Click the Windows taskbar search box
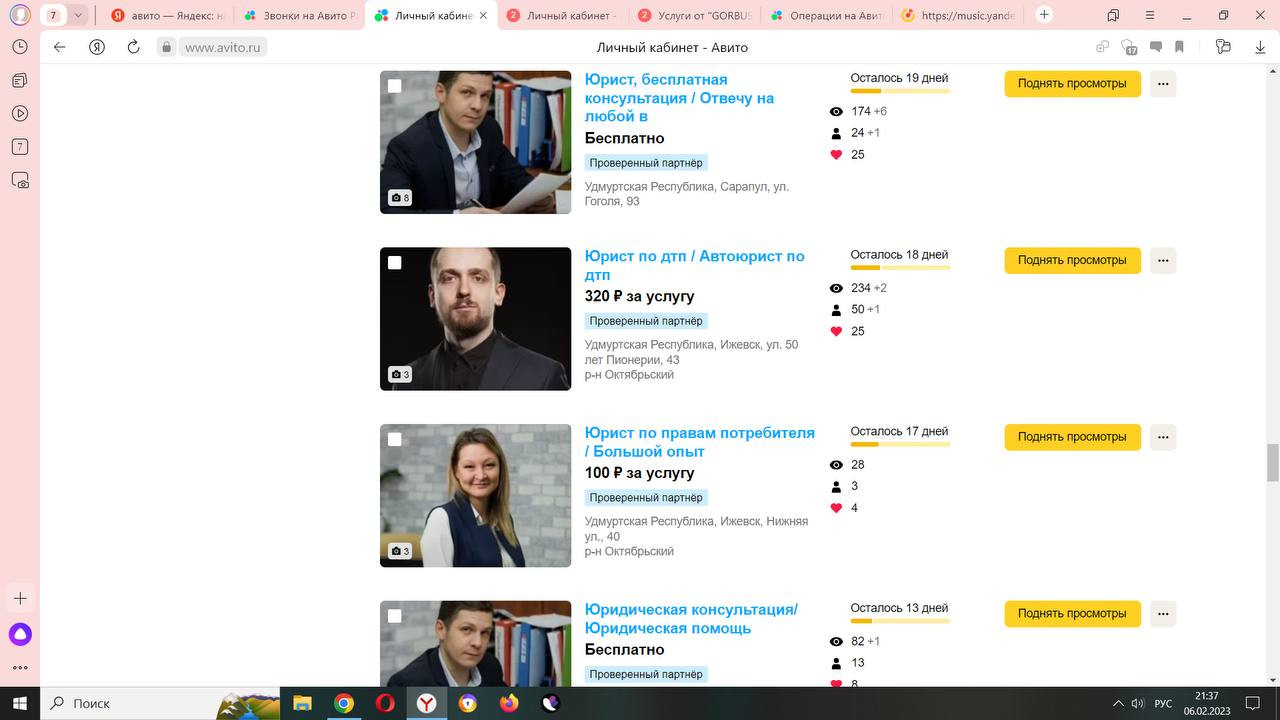The image size is (1280, 720). [160, 703]
